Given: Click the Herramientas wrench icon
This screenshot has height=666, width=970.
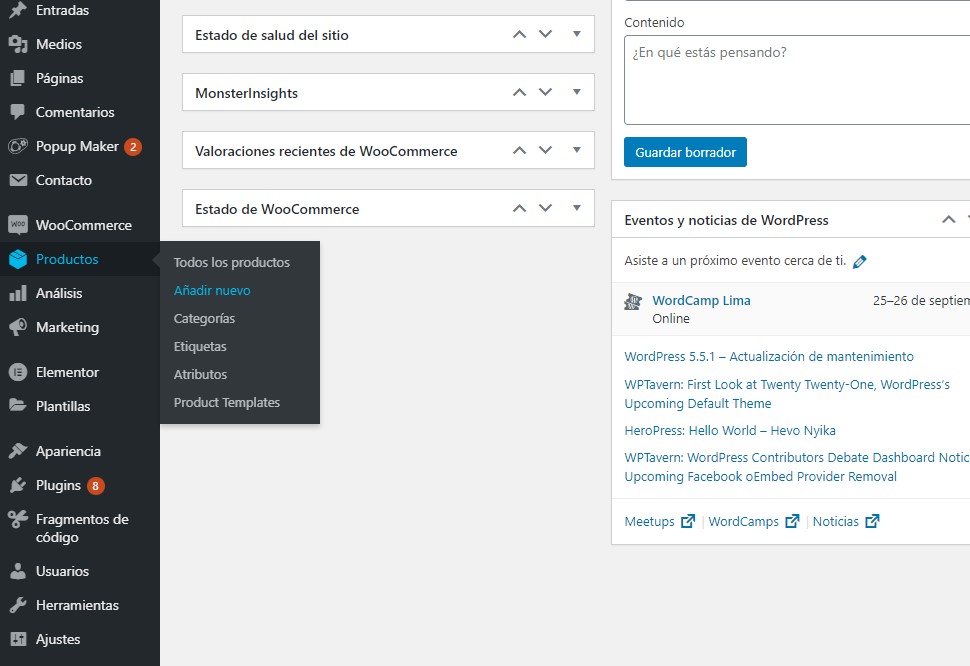Looking at the screenshot, I should [x=18, y=605].
